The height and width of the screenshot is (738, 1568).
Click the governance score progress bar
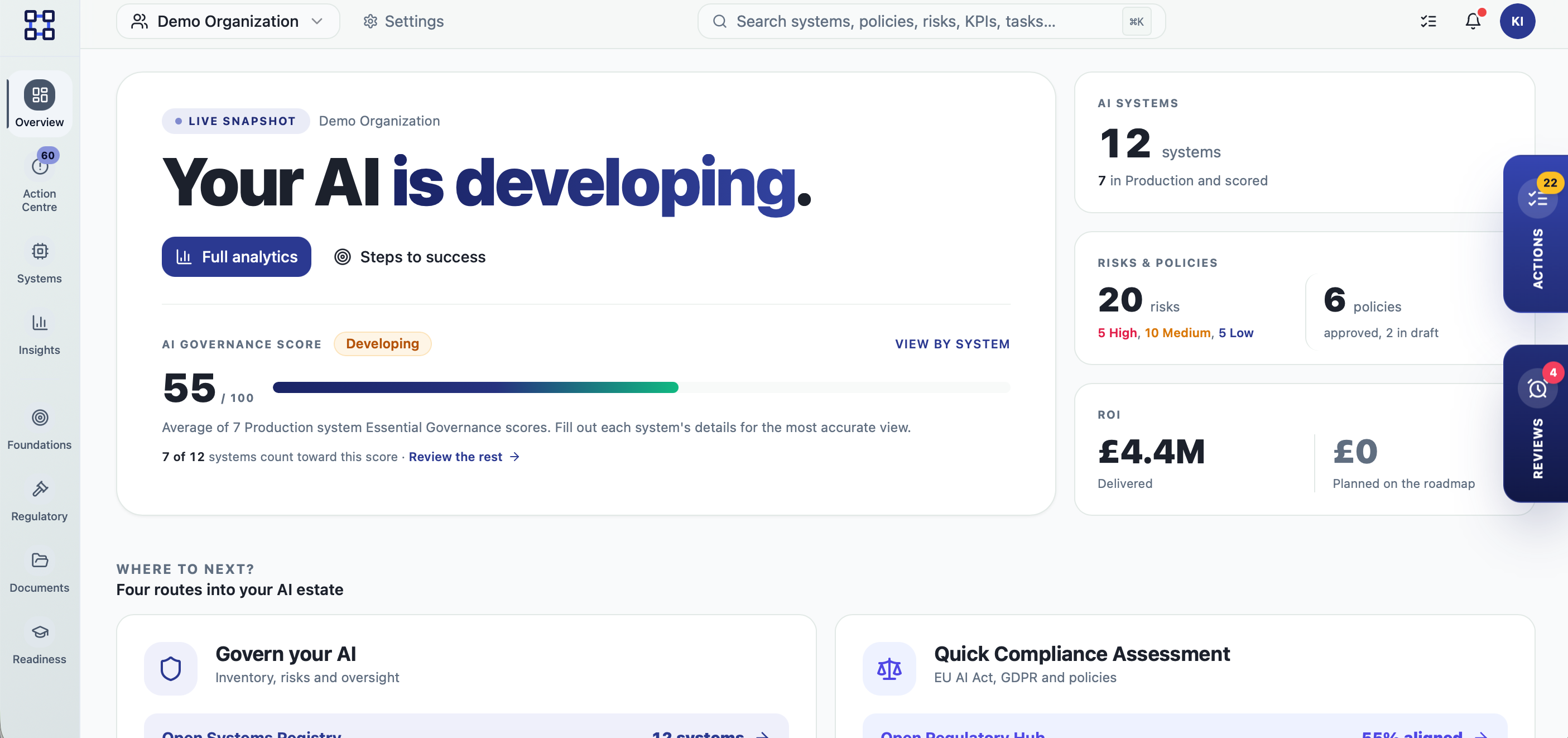coord(641,387)
